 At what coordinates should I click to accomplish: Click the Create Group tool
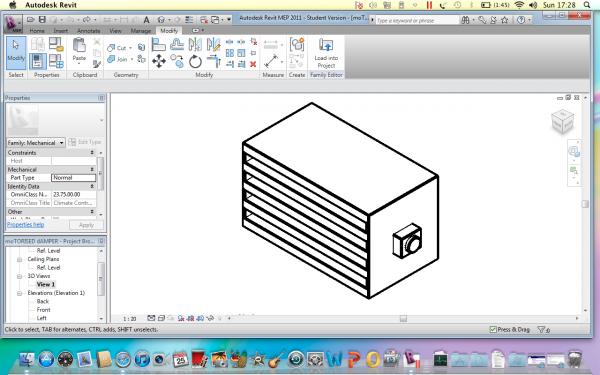coord(297,44)
